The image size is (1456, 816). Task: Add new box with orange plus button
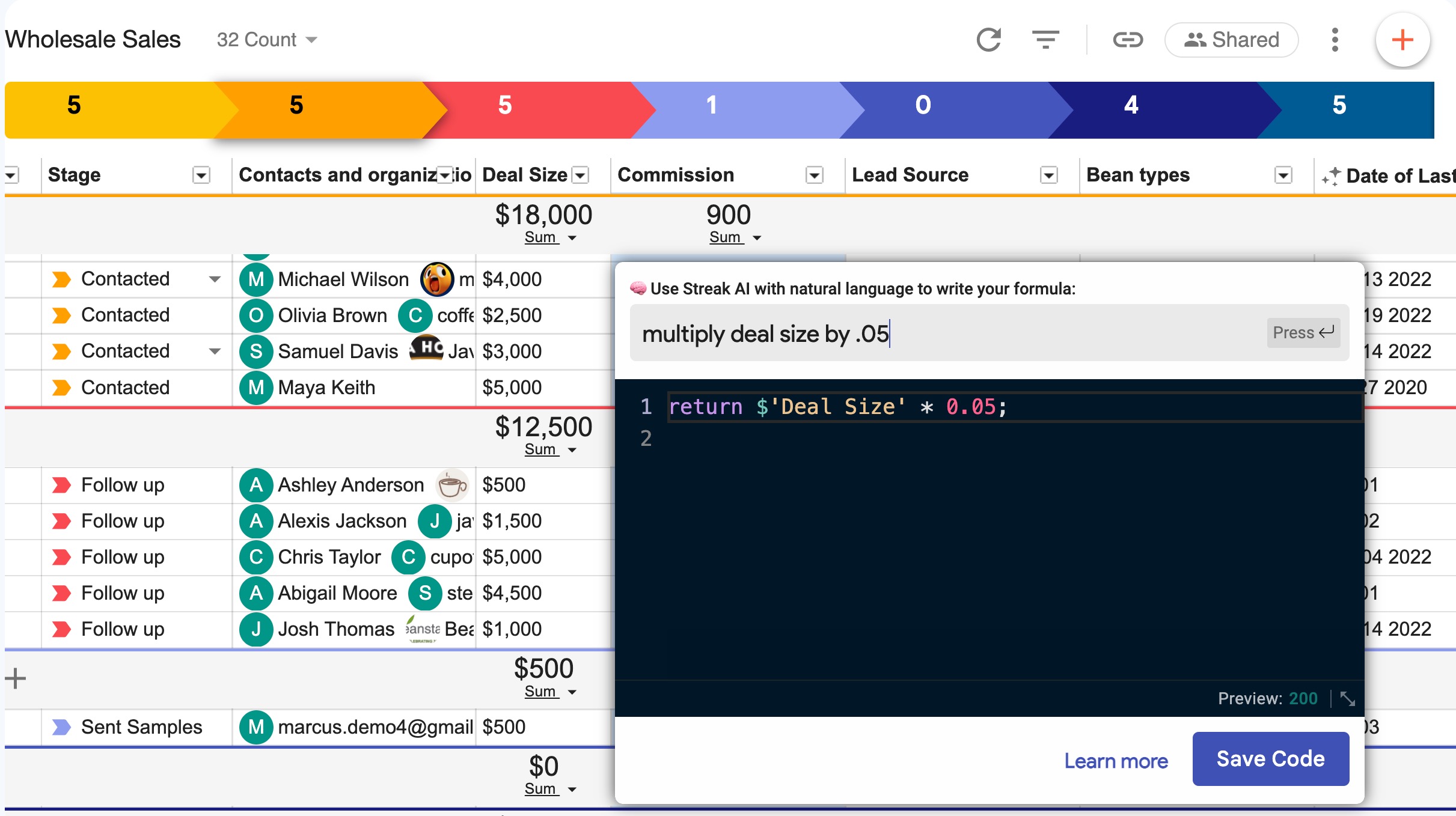(1402, 40)
